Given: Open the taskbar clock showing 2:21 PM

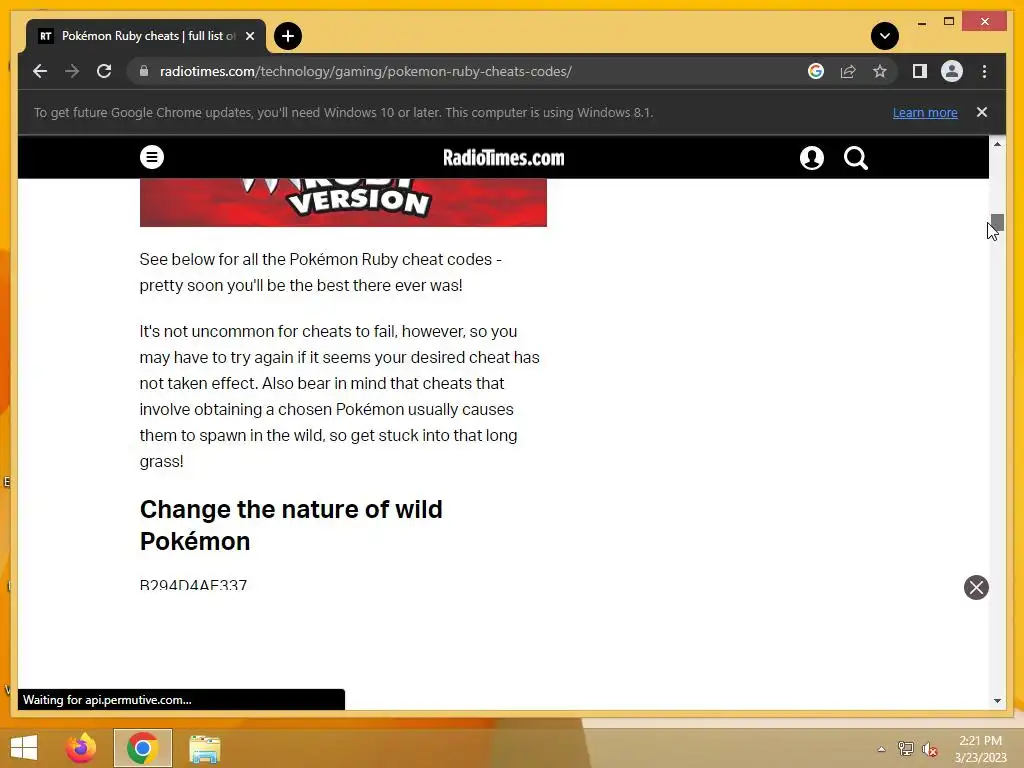Looking at the screenshot, I should pyautogui.click(x=980, y=749).
